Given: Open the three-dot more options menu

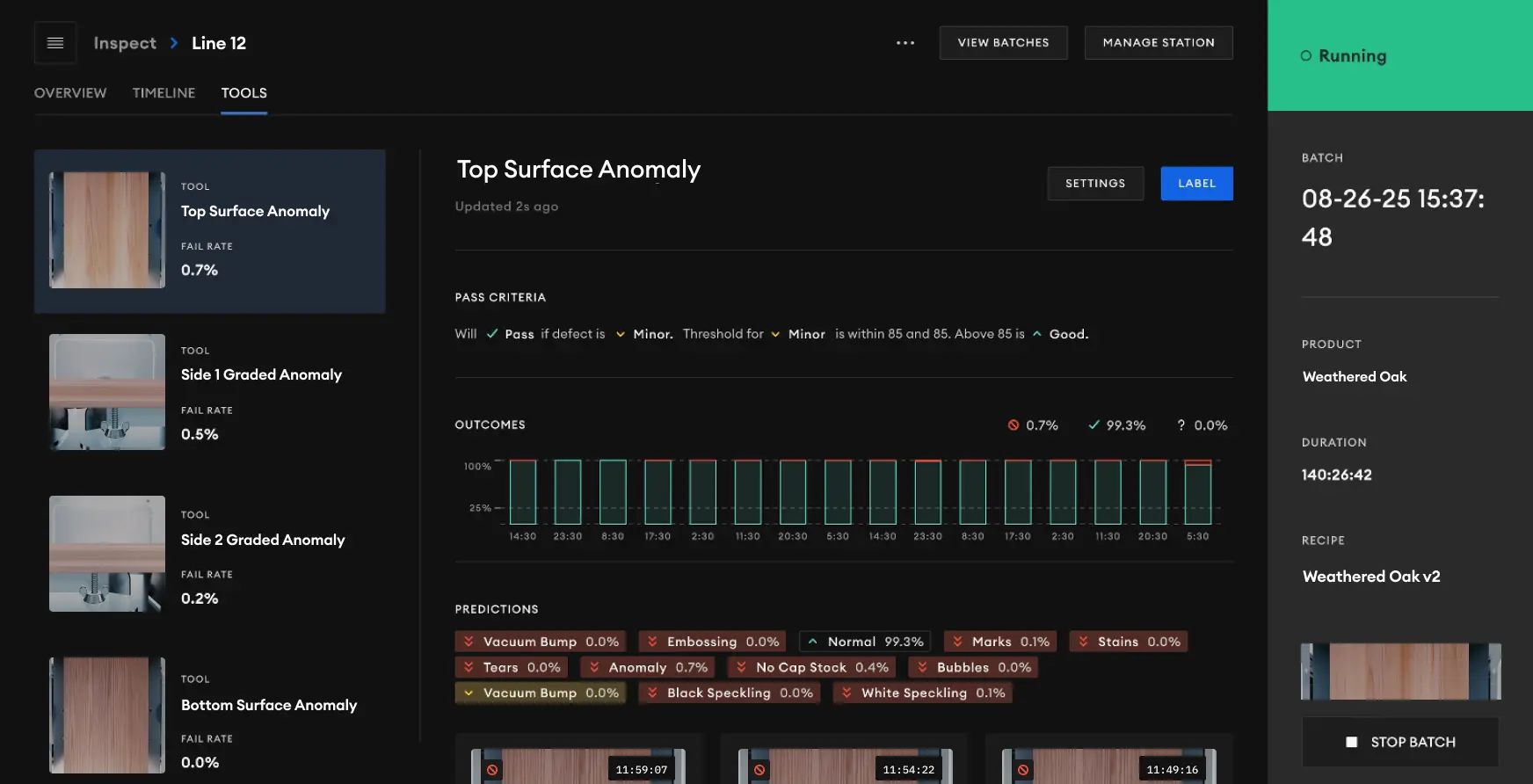Looking at the screenshot, I should coord(905,43).
